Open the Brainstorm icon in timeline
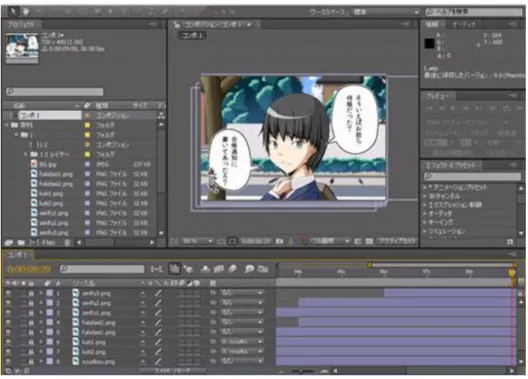Screen dimensions: 528x379 249,269
